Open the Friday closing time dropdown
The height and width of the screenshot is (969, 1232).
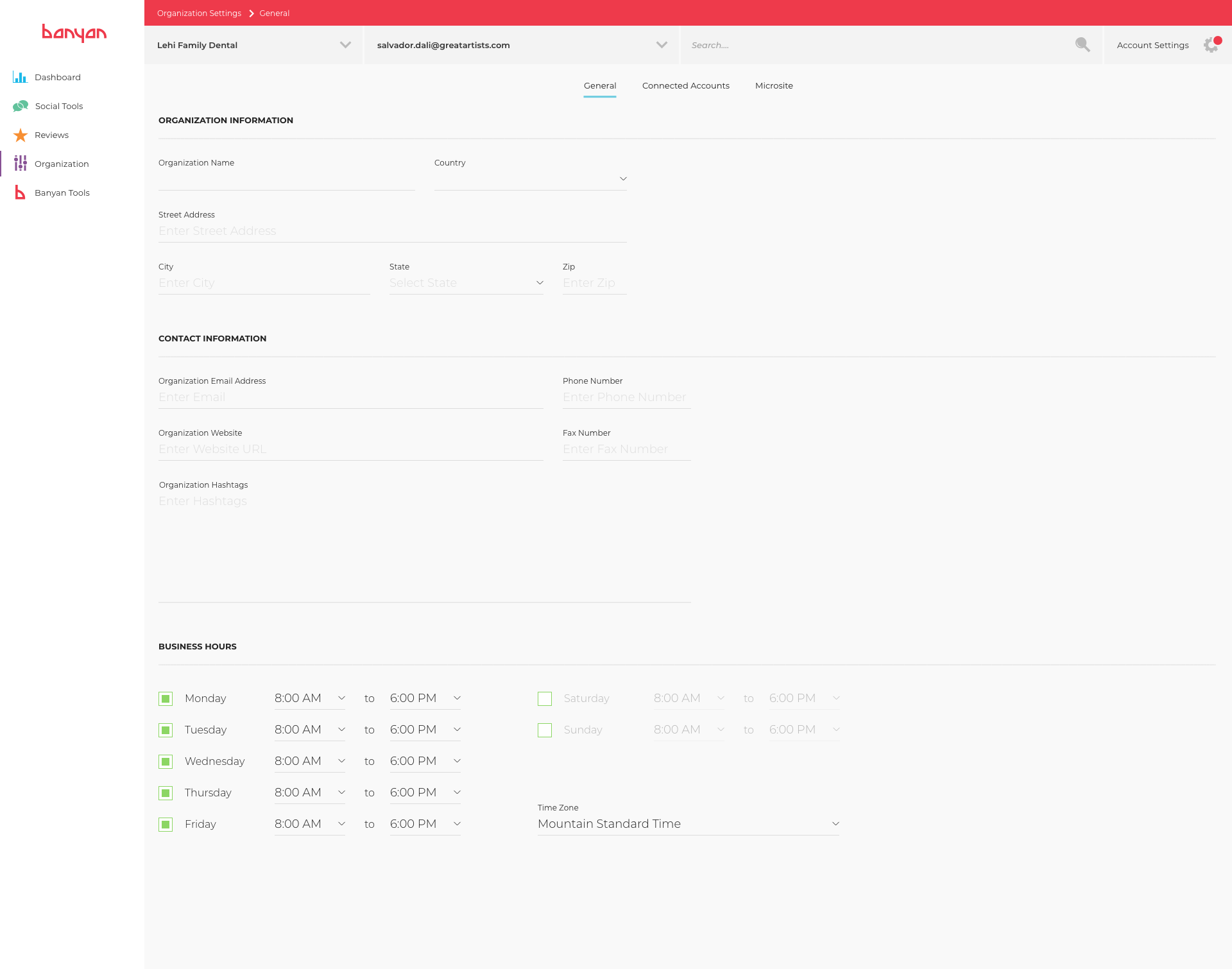point(425,824)
